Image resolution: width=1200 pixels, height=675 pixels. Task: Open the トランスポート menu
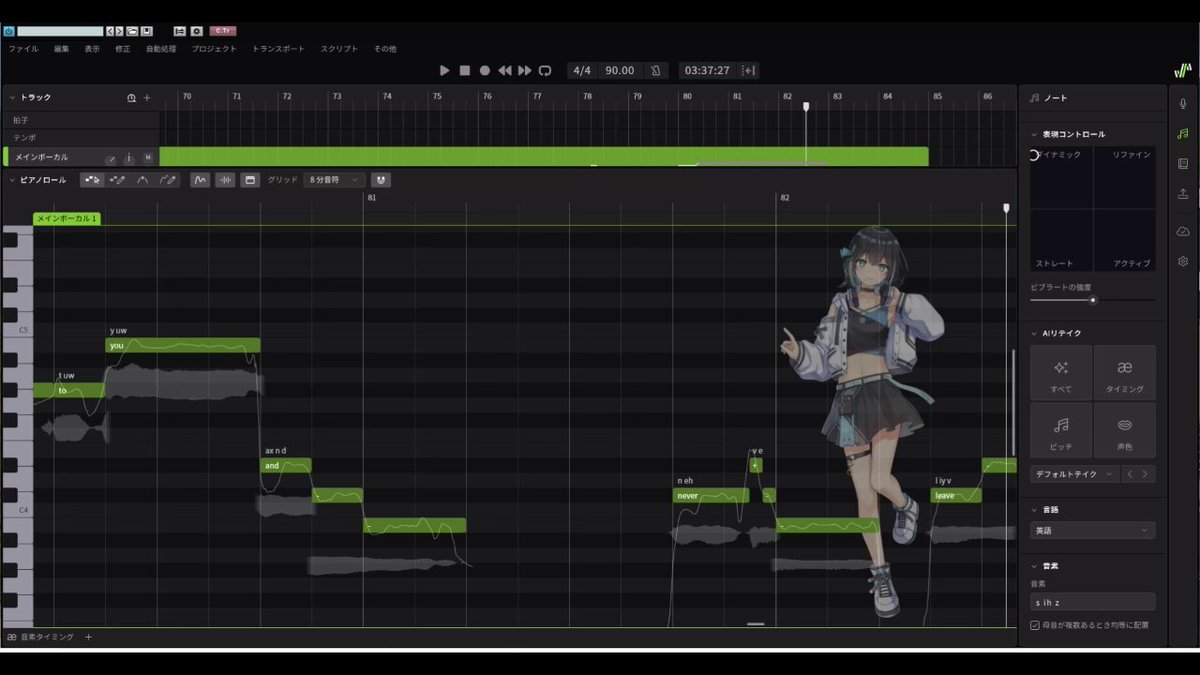coord(278,48)
